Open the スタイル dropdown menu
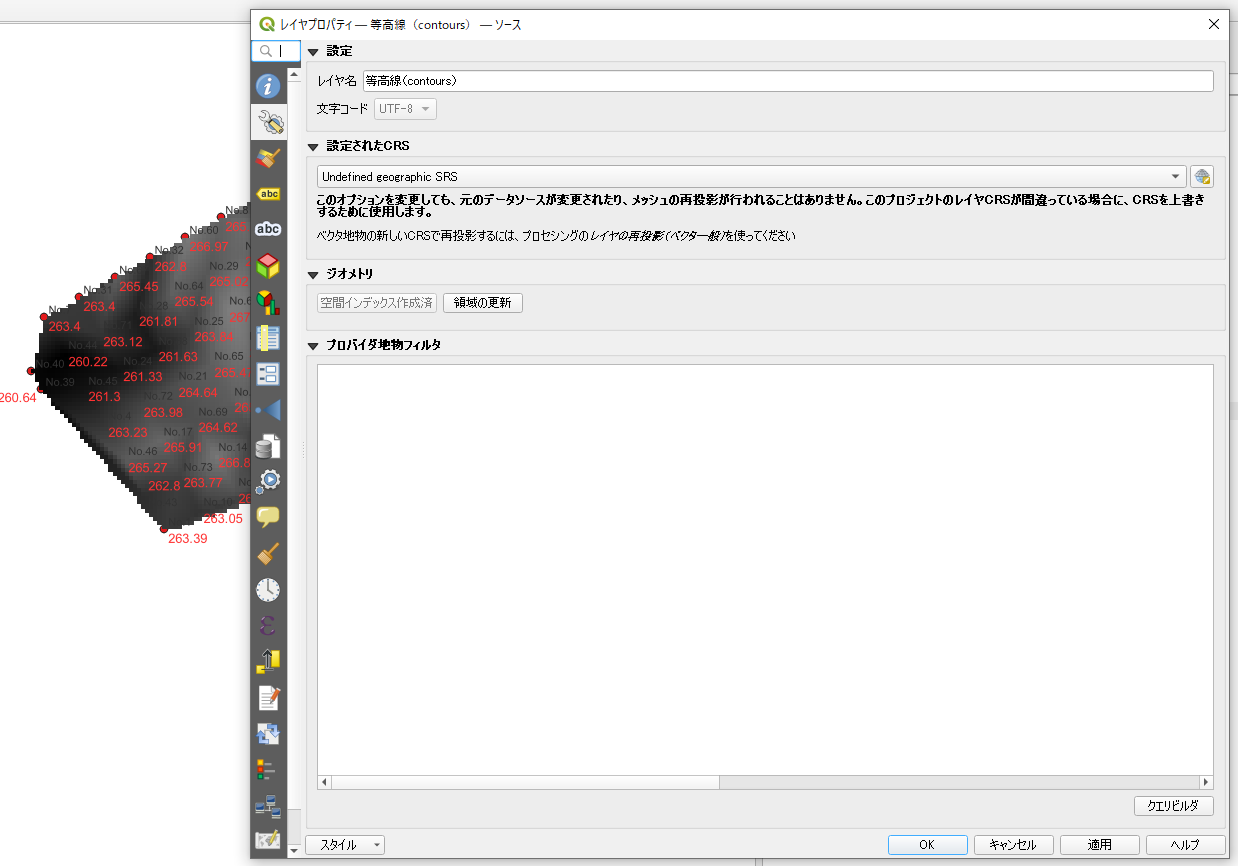Screen dimensions: 1238x866 point(345,845)
